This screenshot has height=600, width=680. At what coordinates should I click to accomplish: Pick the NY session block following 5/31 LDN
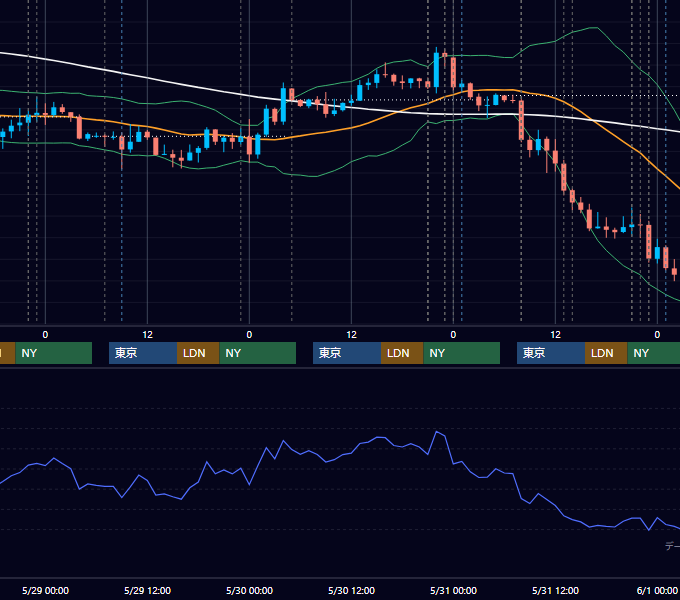coord(654,353)
